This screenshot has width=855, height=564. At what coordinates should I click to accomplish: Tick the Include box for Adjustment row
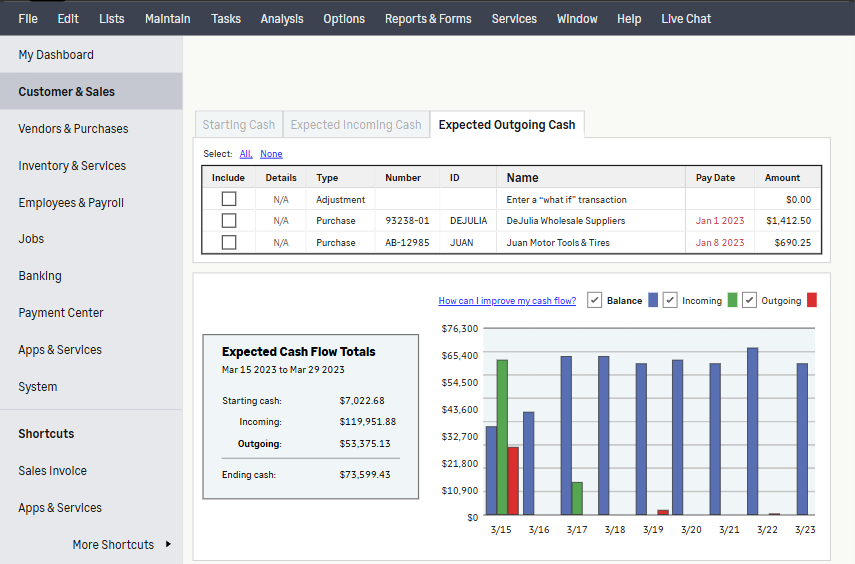229,200
